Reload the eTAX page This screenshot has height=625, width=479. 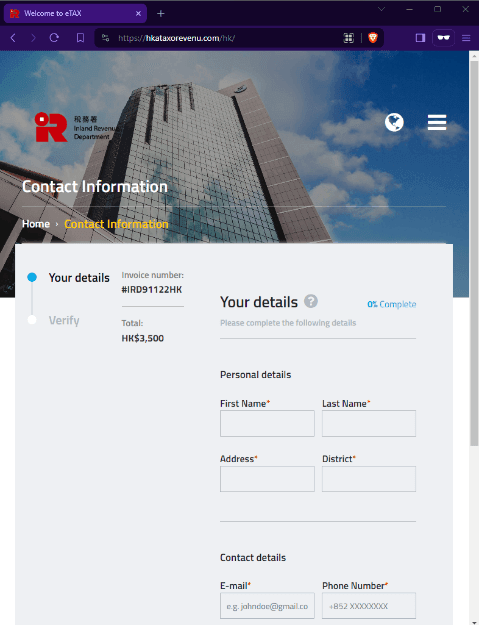pos(54,38)
